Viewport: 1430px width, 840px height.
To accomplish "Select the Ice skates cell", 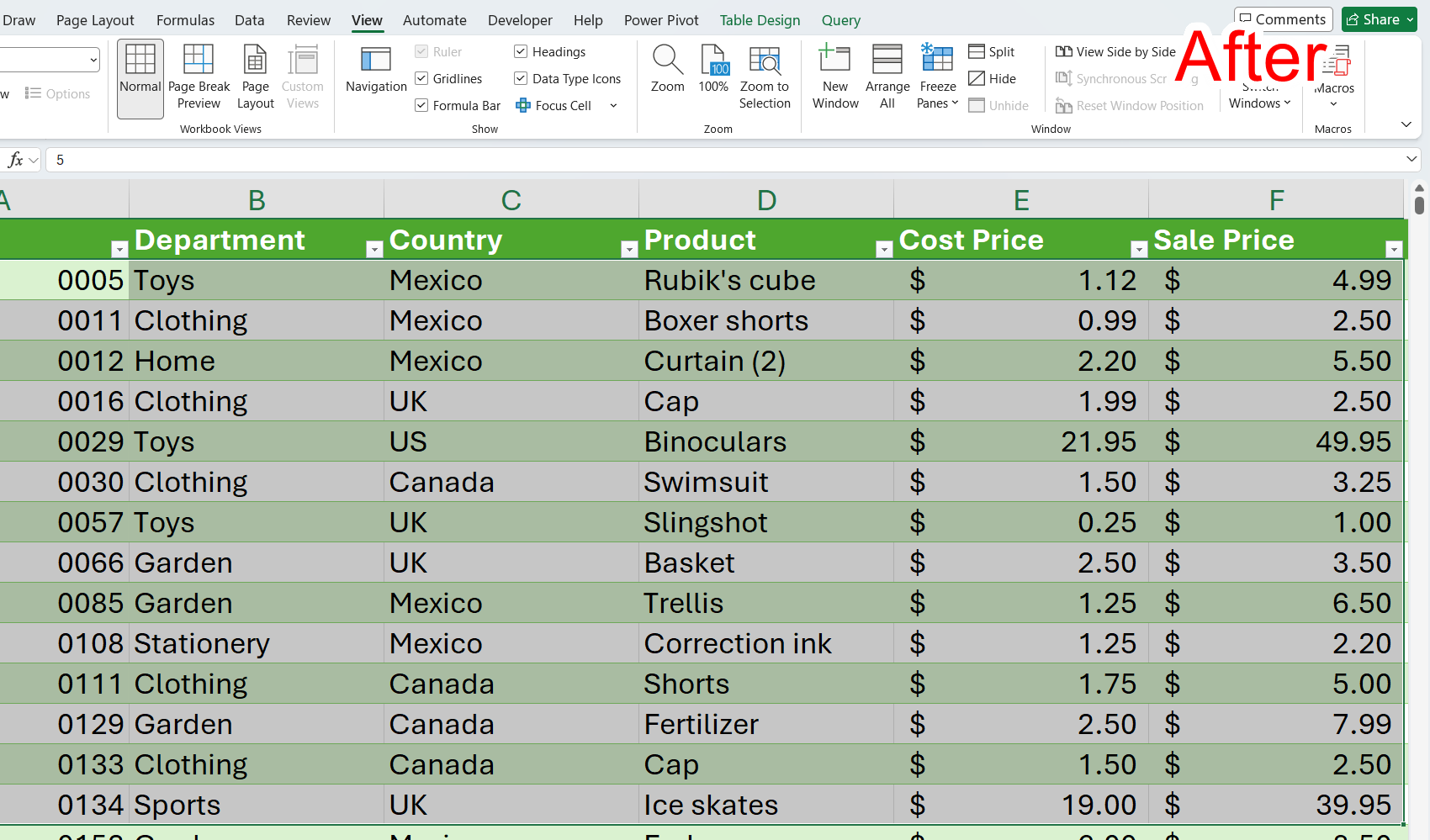I will 766,805.
